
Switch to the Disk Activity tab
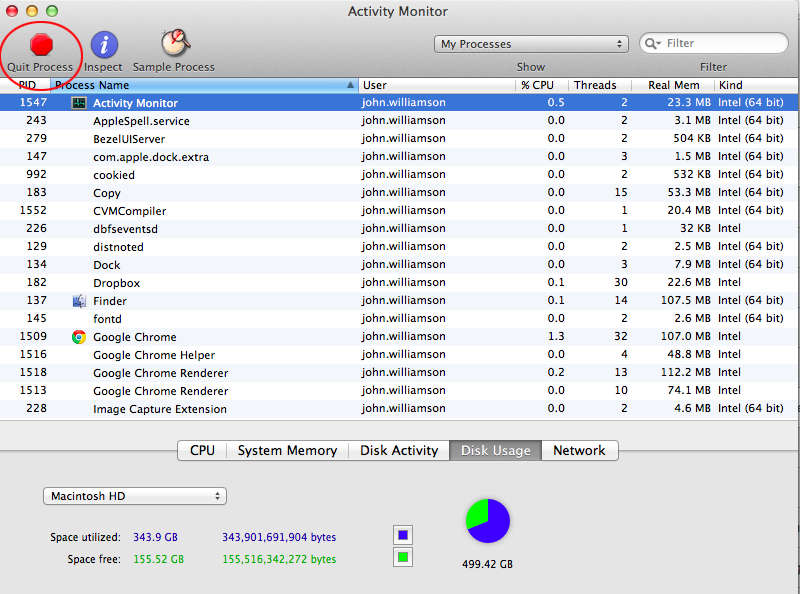pos(398,450)
